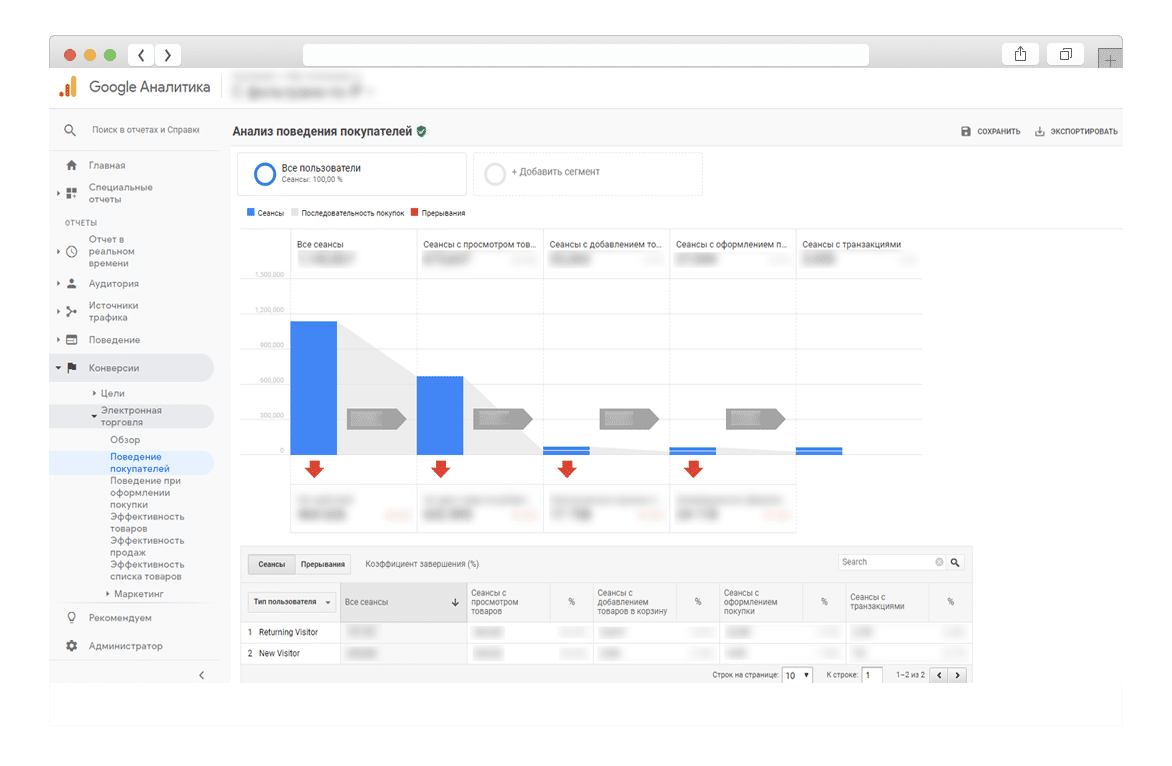1172x766 pixels.
Task: Collapse the sidebar with the chevron
Action: 201,675
